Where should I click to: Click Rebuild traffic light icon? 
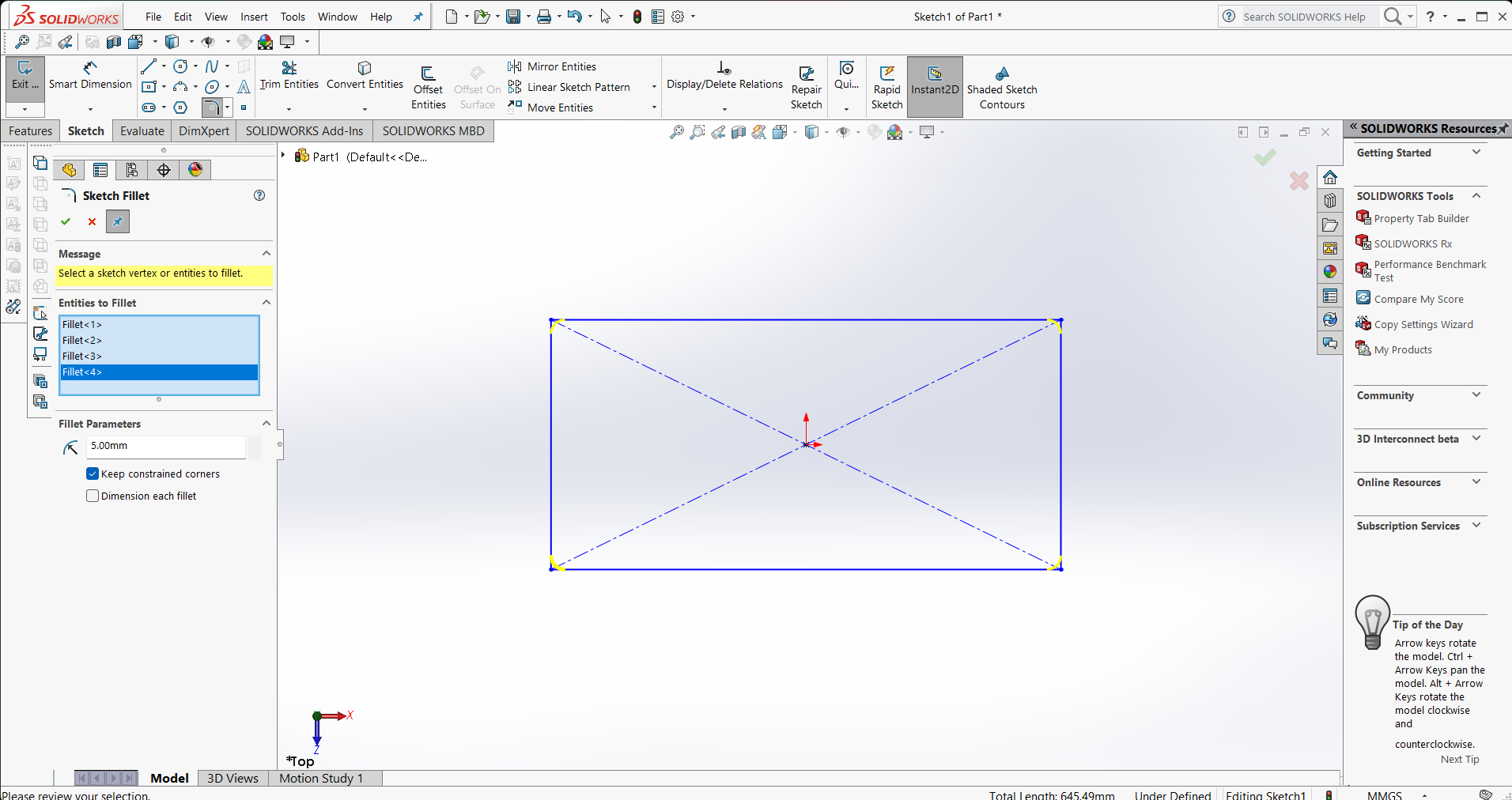pyautogui.click(x=637, y=17)
